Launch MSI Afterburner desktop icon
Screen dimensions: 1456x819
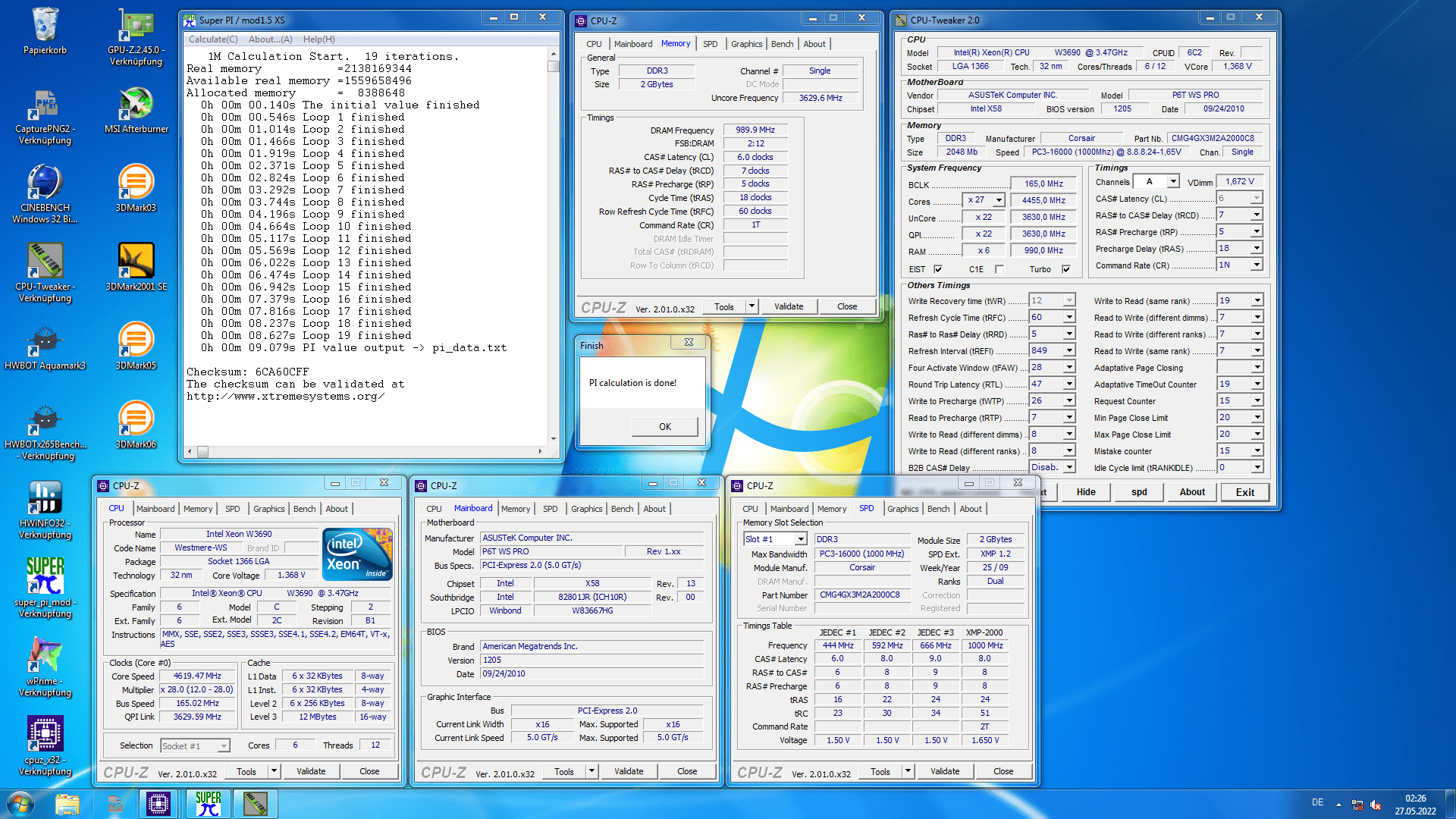(136, 110)
